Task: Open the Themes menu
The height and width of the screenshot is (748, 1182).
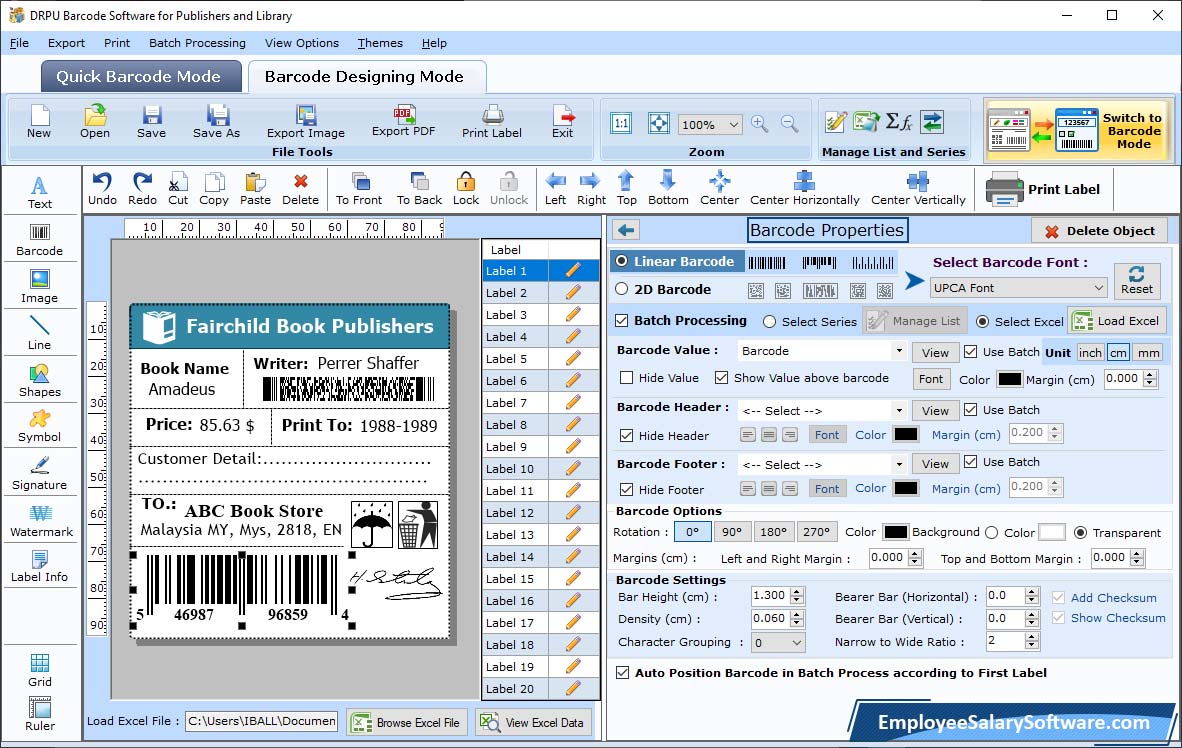Action: (380, 43)
